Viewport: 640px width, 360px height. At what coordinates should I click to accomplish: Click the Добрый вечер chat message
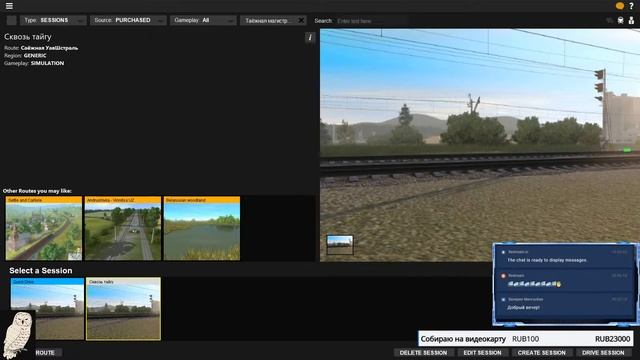pyautogui.click(x=523, y=307)
